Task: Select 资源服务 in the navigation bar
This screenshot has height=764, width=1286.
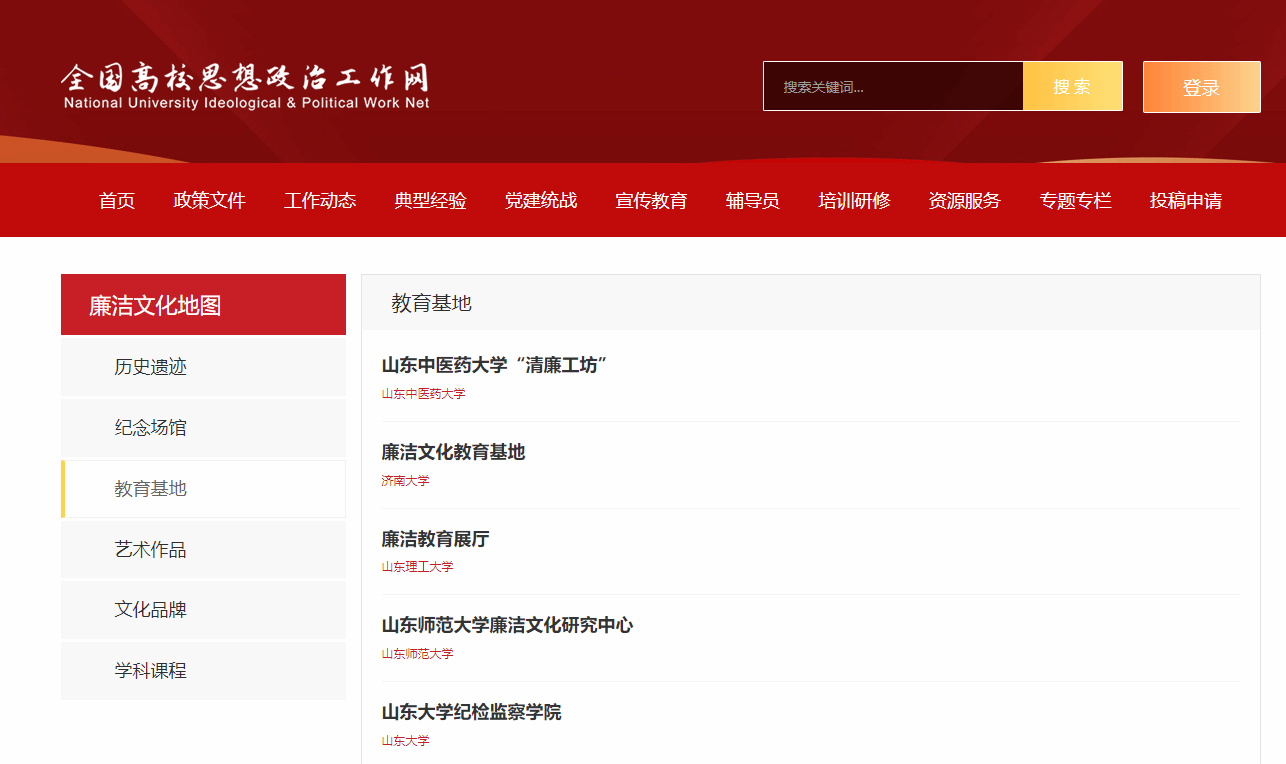Action: tap(964, 200)
